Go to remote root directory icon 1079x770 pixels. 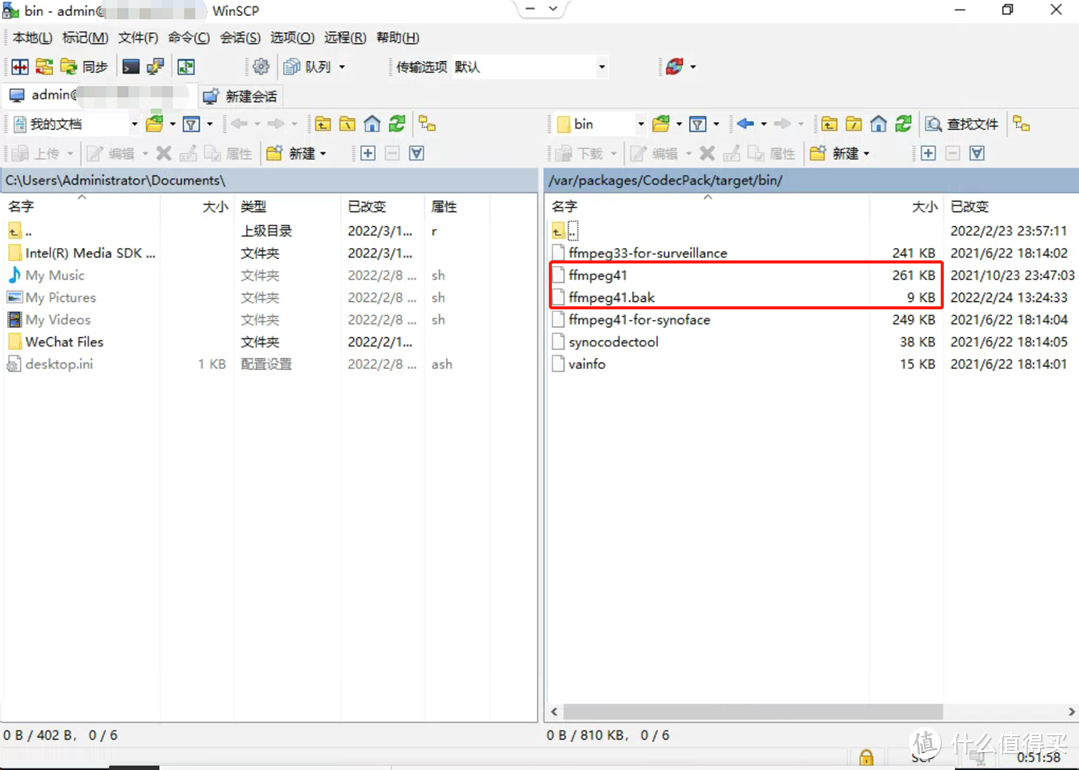coord(854,124)
